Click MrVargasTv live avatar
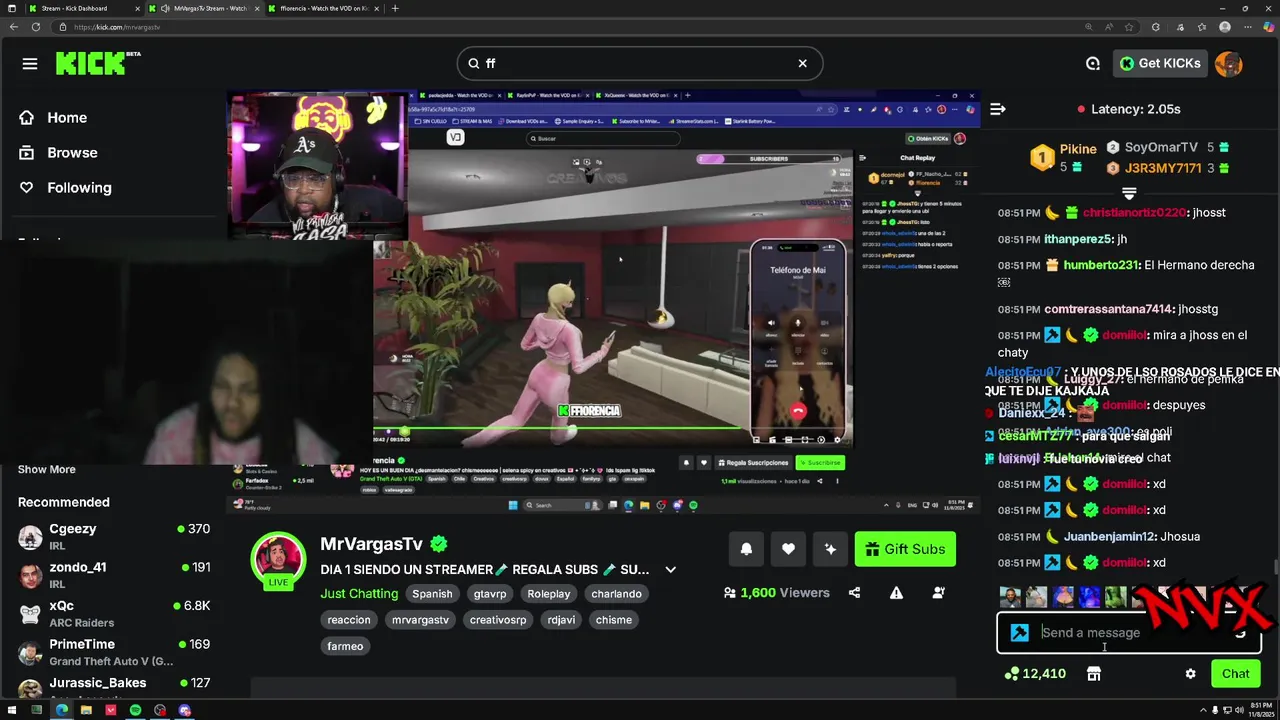The image size is (1280, 720). point(278,559)
